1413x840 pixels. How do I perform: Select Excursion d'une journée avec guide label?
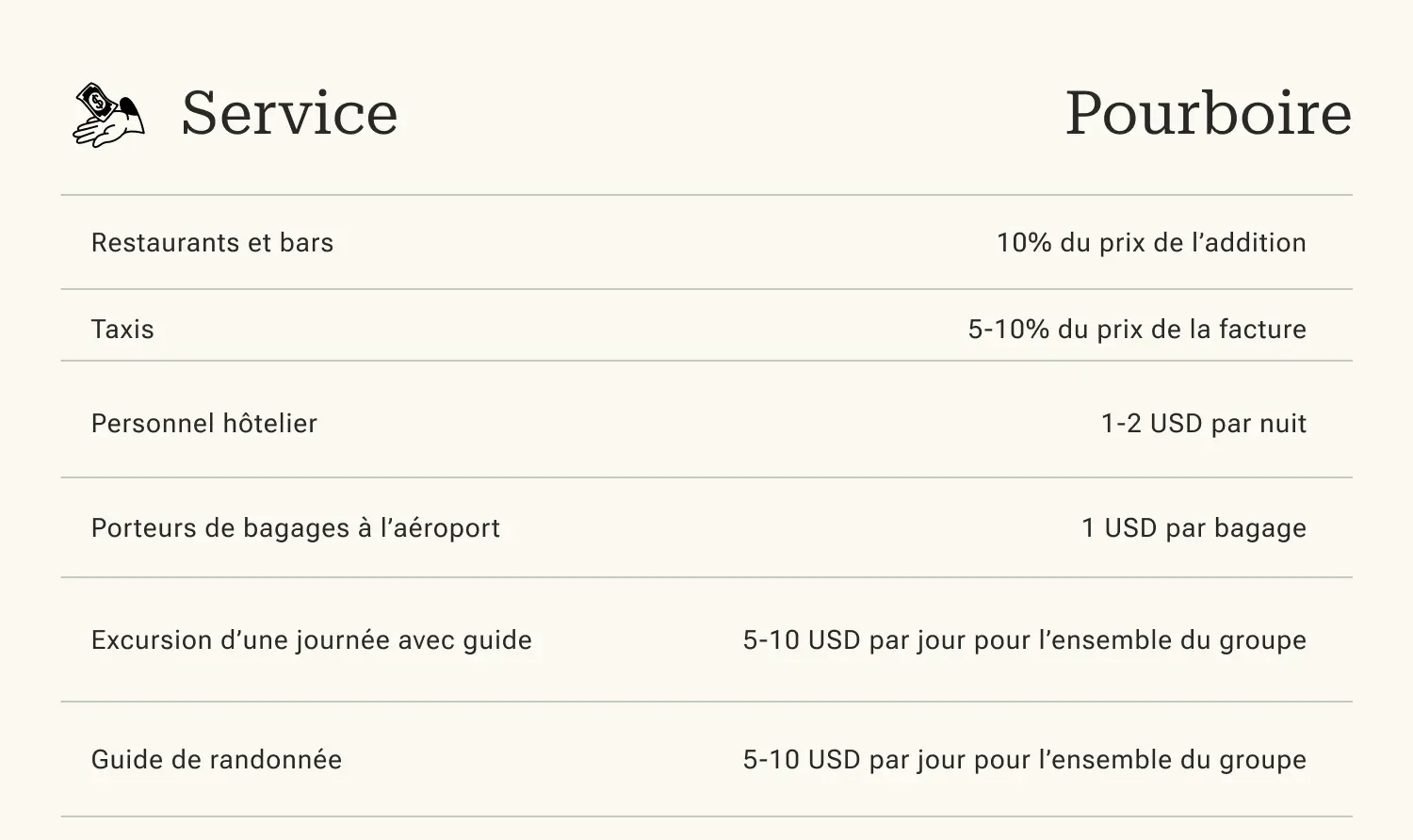pyautogui.click(x=312, y=640)
